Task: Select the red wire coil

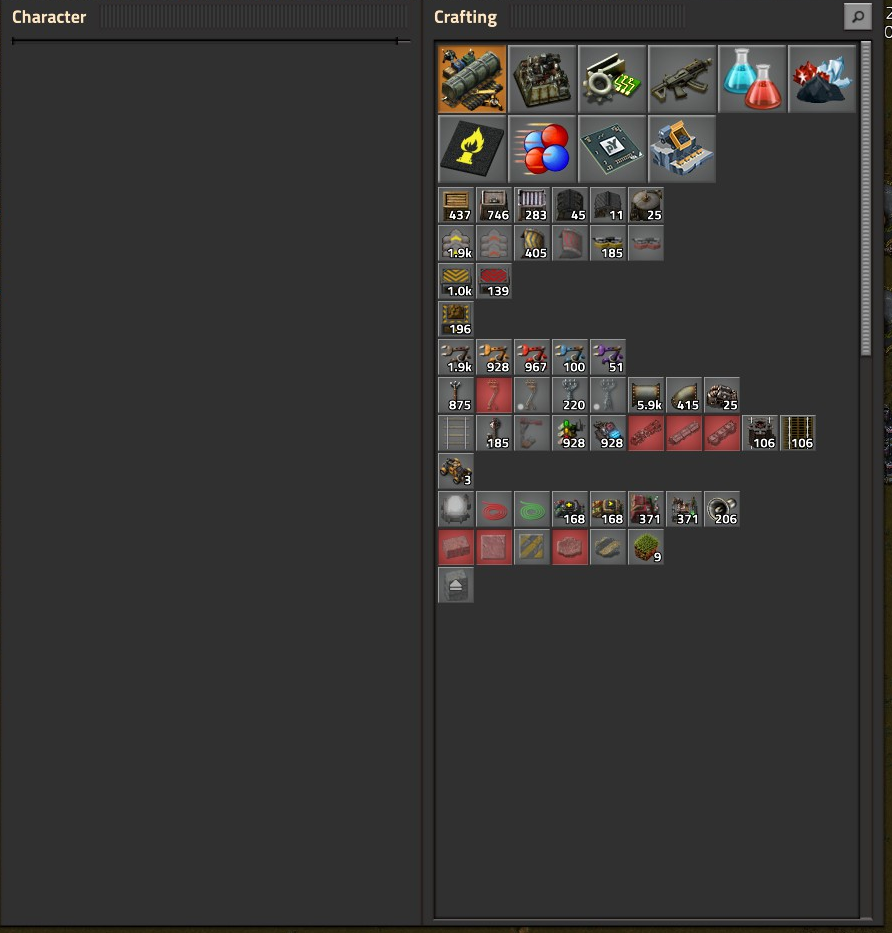Action: tap(494, 509)
